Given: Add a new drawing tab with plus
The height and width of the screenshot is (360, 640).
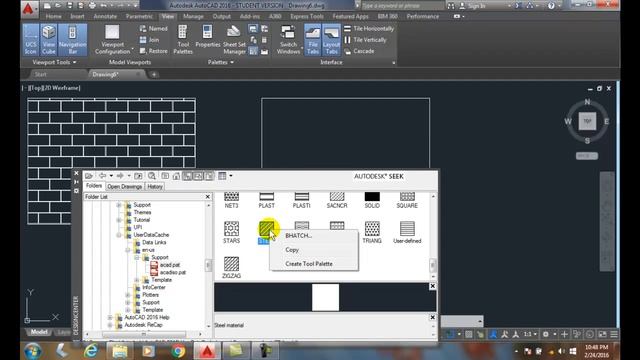Looking at the screenshot, I should click(x=154, y=74).
